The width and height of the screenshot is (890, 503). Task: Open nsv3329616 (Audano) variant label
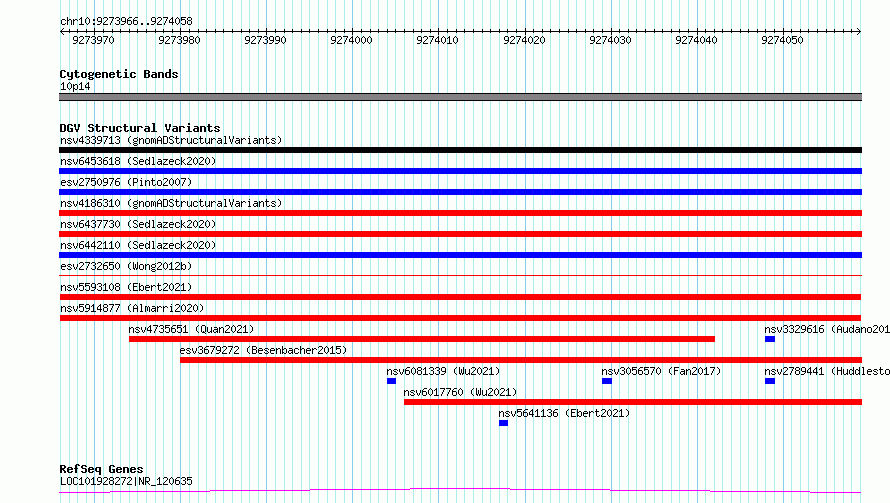[x=826, y=329]
